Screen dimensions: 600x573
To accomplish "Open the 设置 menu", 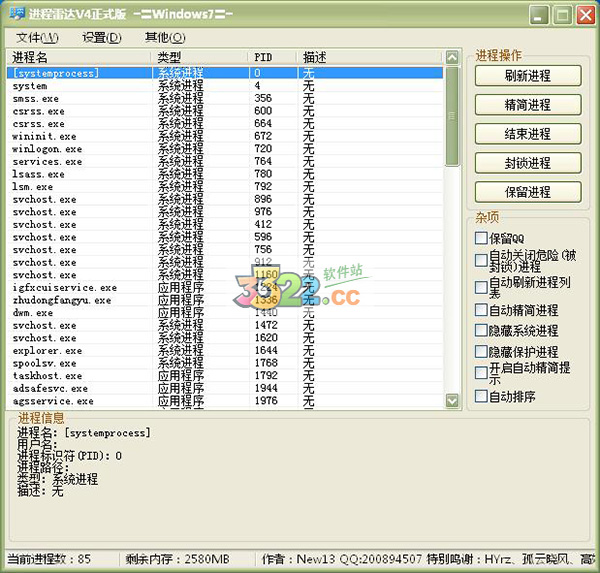I will (102, 38).
